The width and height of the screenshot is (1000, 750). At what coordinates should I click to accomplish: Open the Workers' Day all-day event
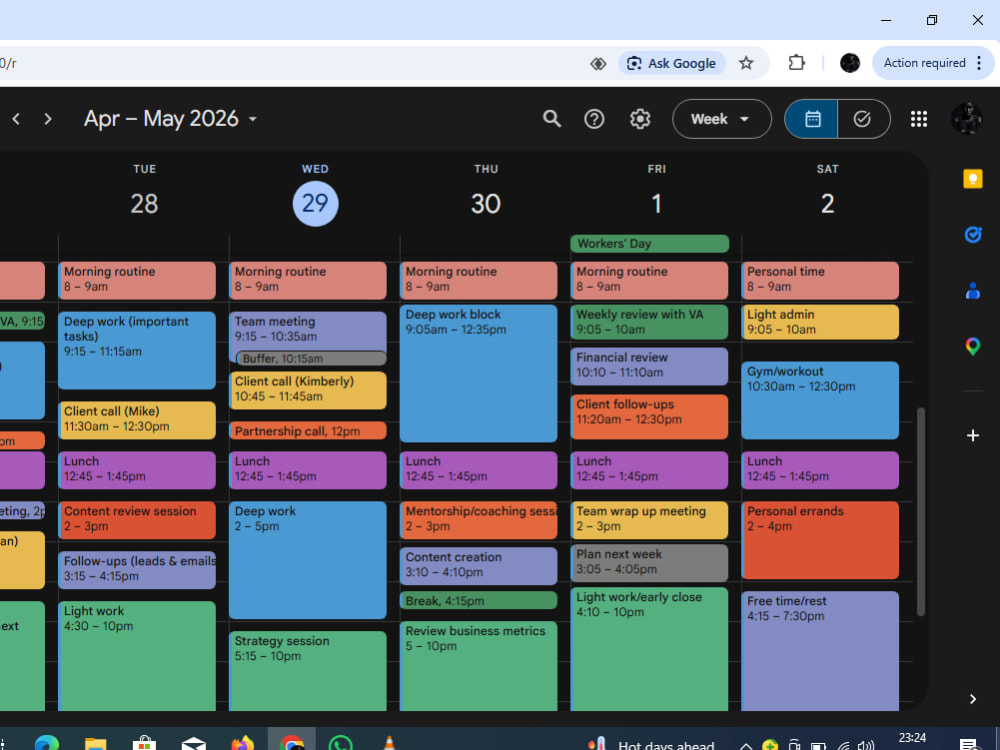point(649,244)
